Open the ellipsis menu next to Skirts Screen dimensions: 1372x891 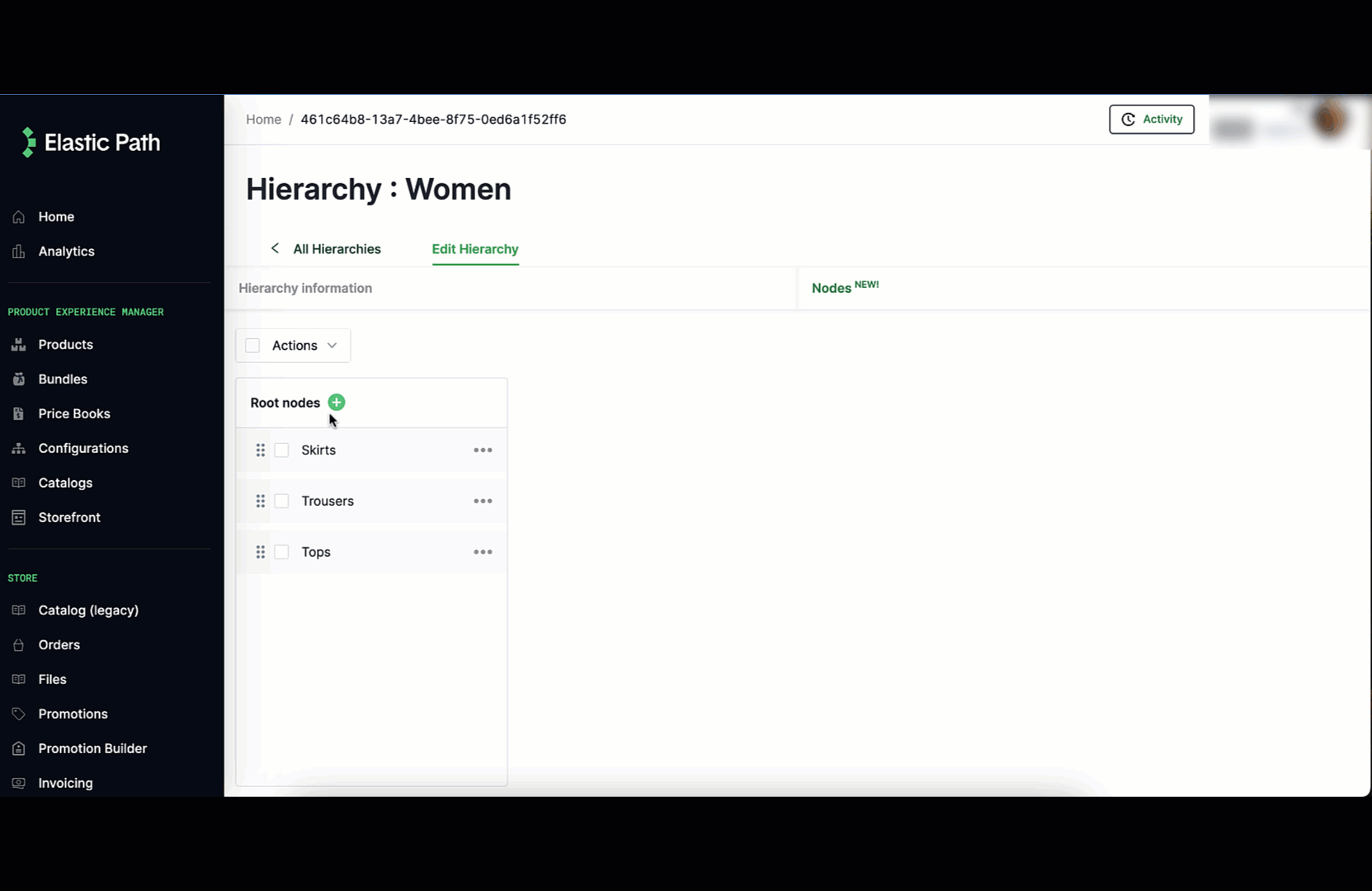click(x=483, y=450)
